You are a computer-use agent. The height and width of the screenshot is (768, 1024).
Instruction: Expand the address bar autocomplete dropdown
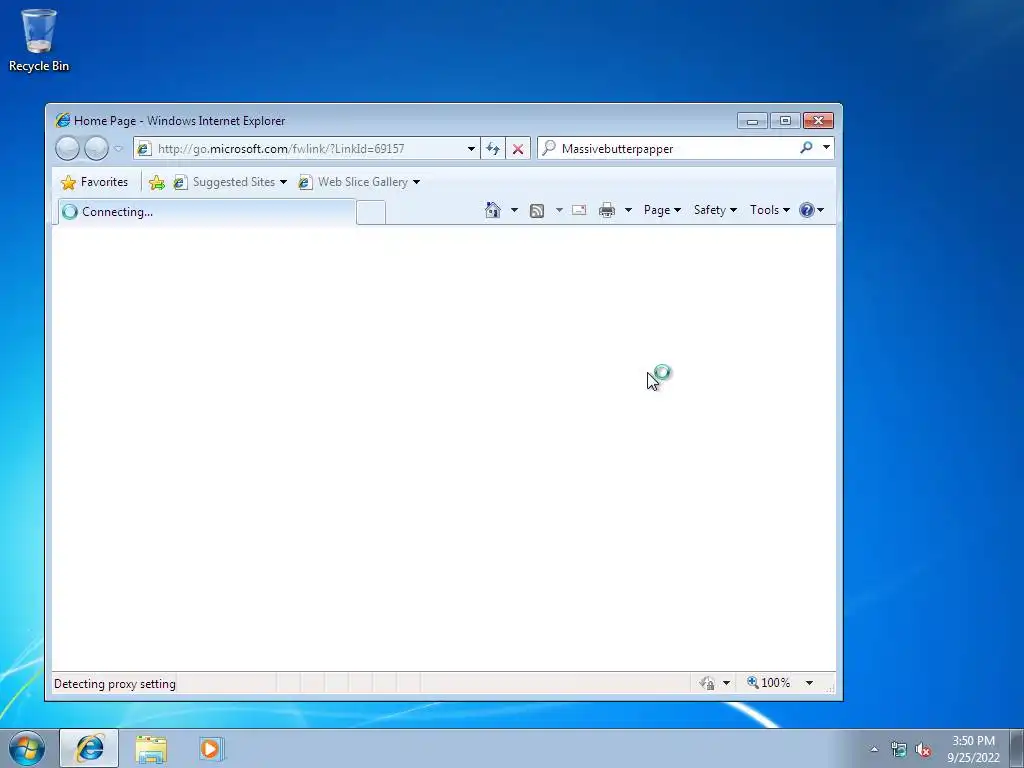(x=471, y=149)
